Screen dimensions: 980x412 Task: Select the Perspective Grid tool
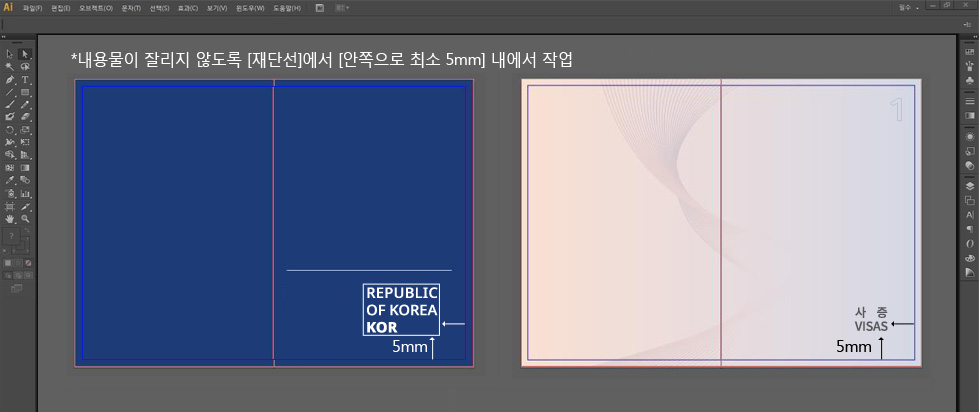25,154
